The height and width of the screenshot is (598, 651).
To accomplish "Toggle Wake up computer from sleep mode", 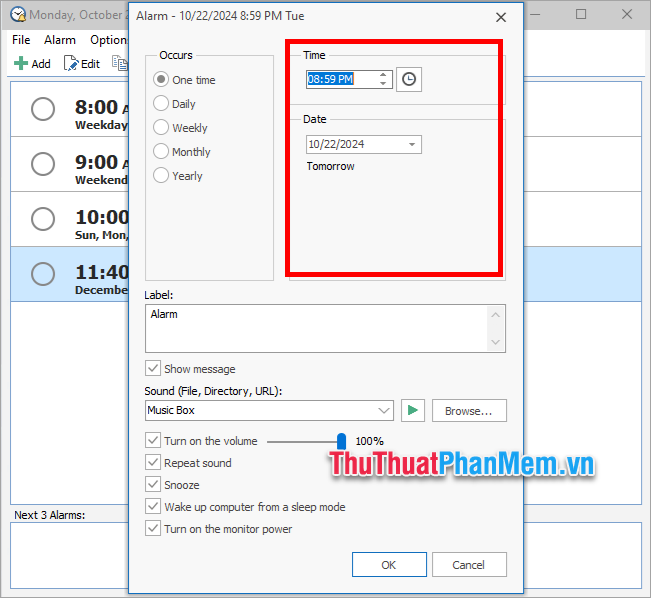I will click(153, 506).
